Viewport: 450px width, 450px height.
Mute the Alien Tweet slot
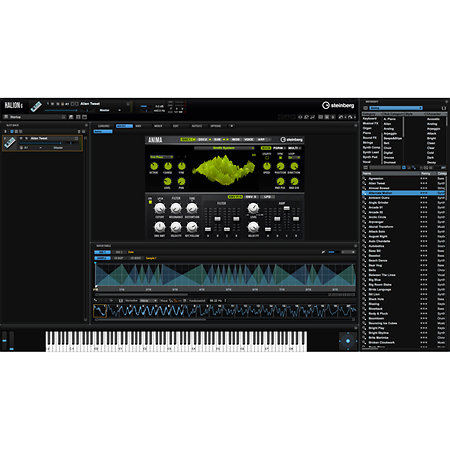point(21,138)
